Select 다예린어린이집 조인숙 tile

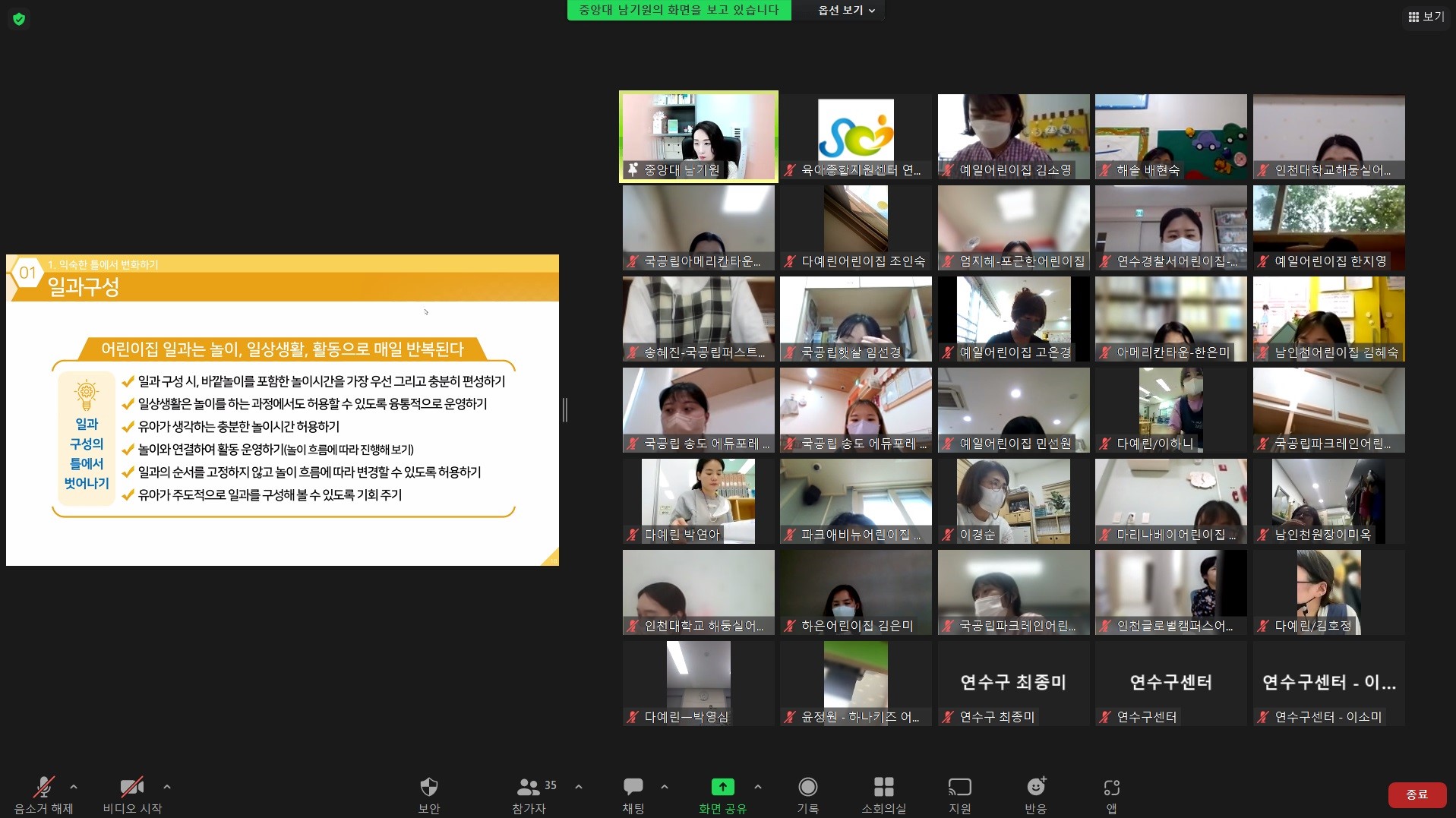coord(856,228)
